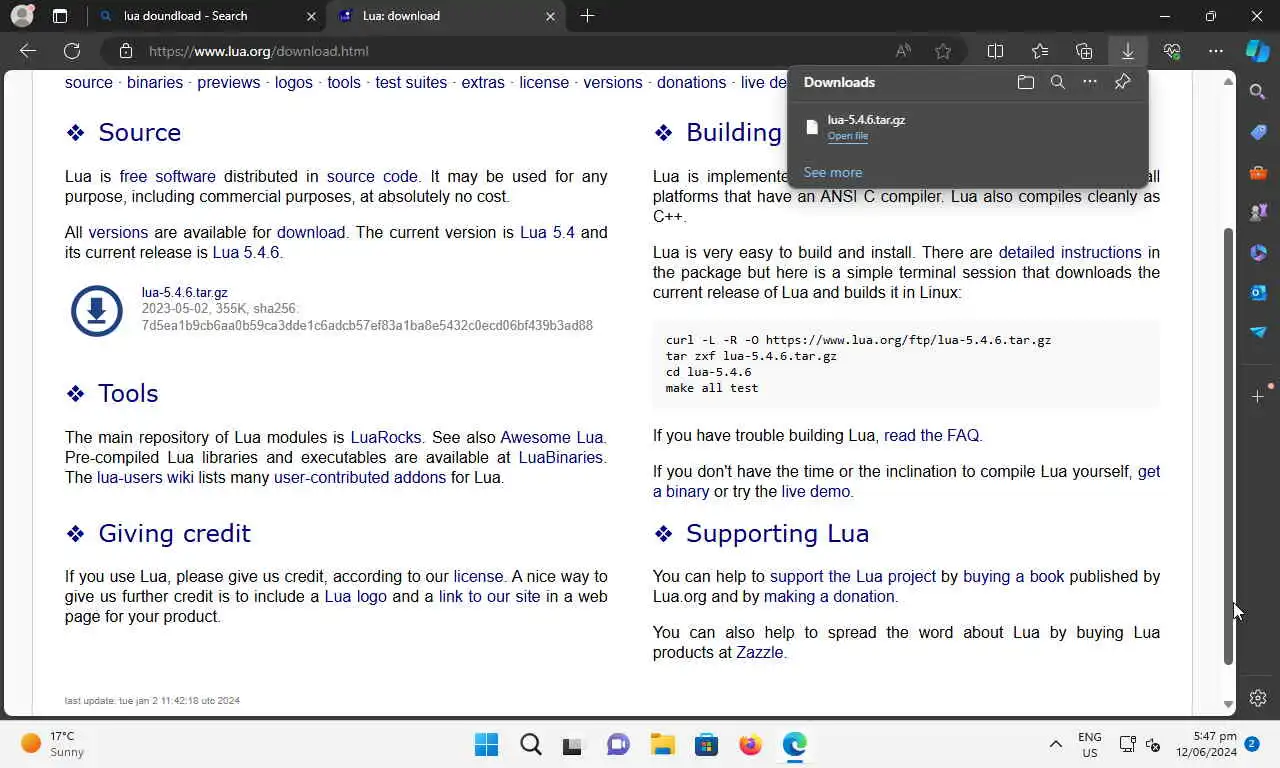Open the LuaRocks link
Viewport: 1280px width, 768px height.
386,437
